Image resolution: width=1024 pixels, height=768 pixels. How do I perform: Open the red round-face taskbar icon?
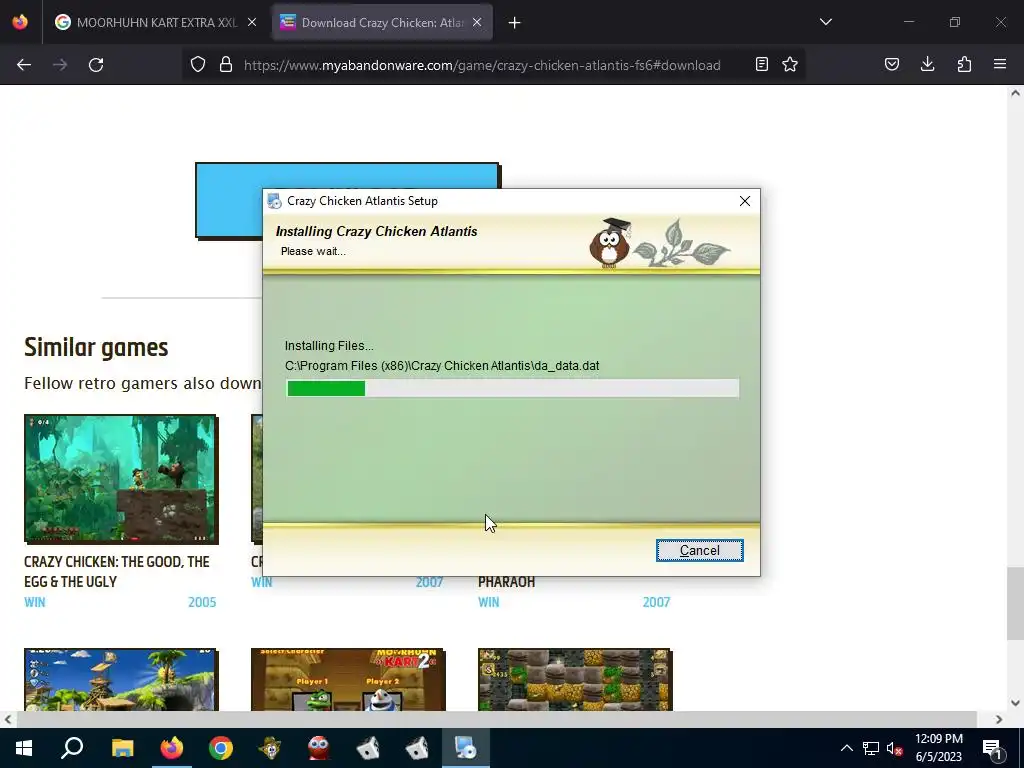click(x=319, y=748)
